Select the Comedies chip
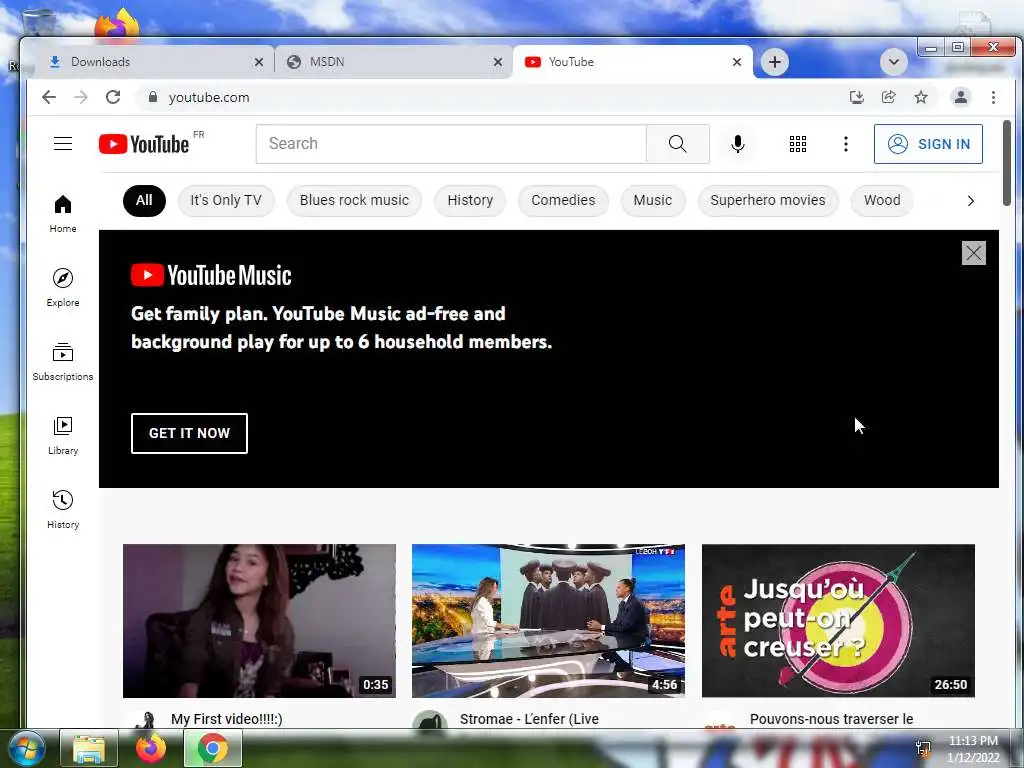The height and width of the screenshot is (768, 1024). pyautogui.click(x=563, y=200)
